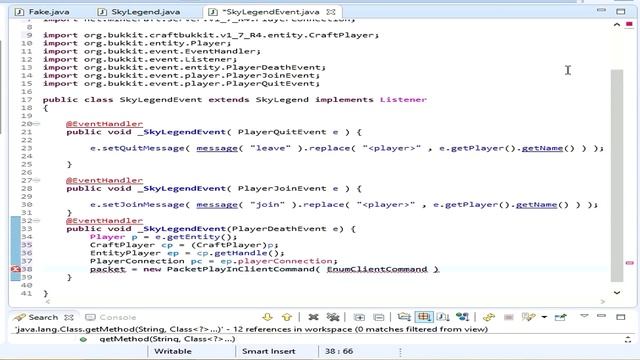640x360 pixels.
Task: Click horizontal scrollbar left arrow in editor
Action: pyautogui.click(x=48, y=302)
